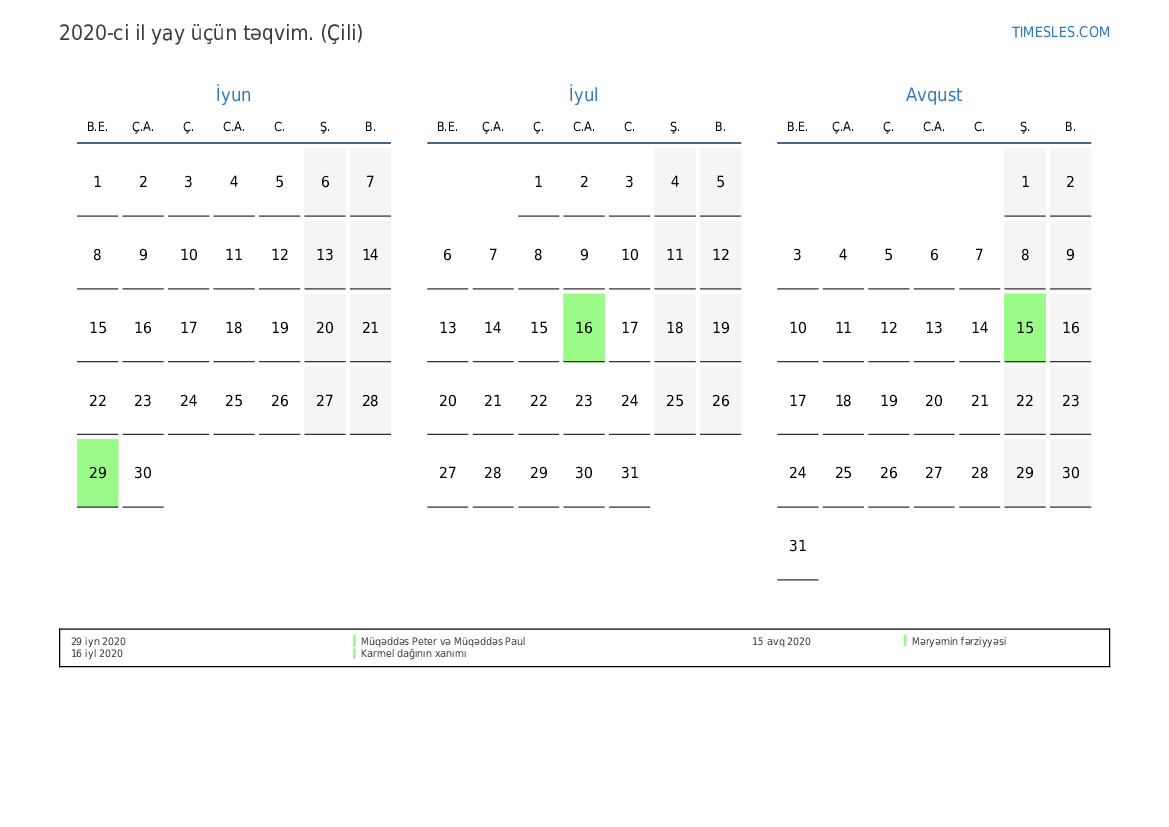Click the İyul month heading
Image resolution: width=1169 pixels, height=827 pixels.
point(583,95)
